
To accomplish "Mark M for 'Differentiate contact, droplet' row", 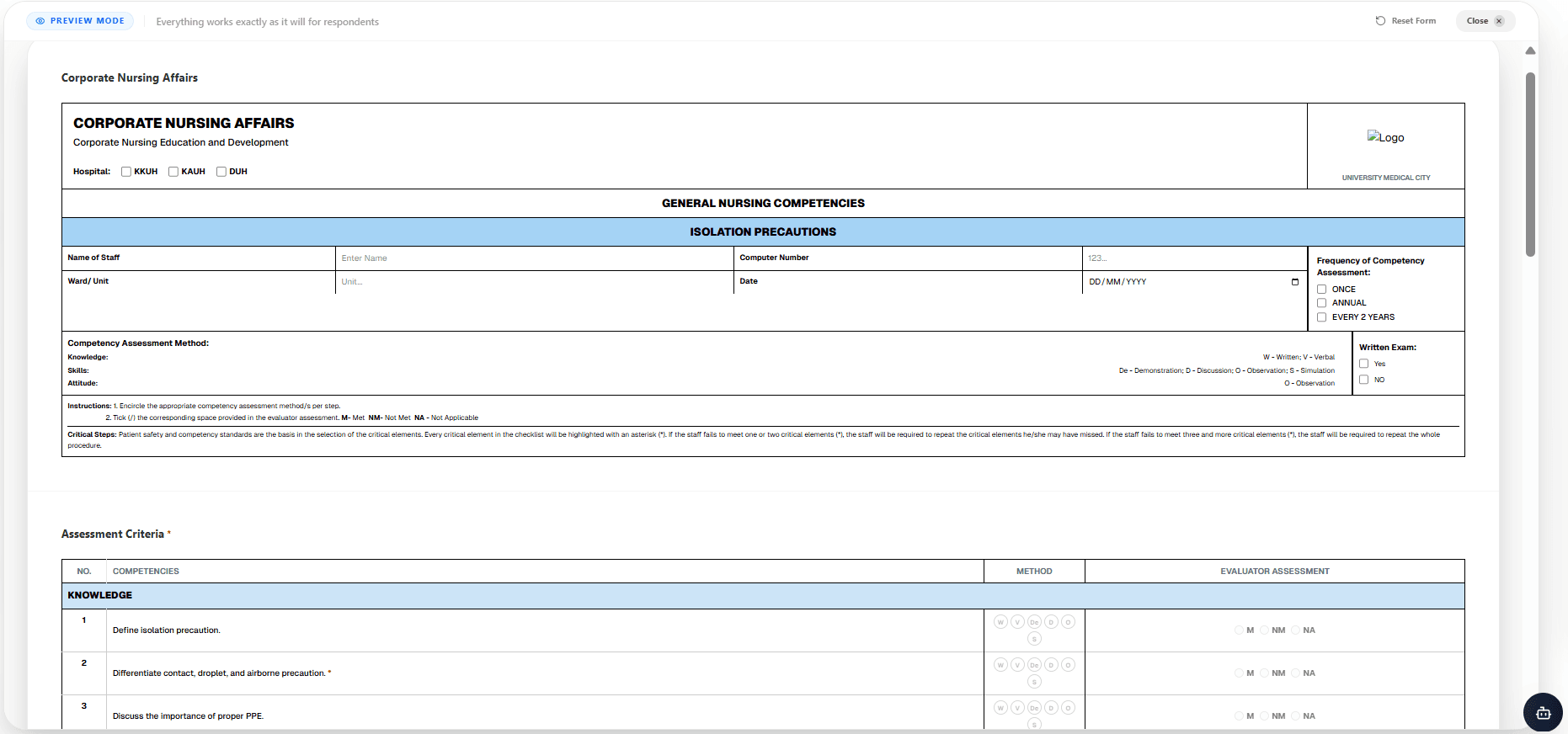I will click(x=1239, y=673).
